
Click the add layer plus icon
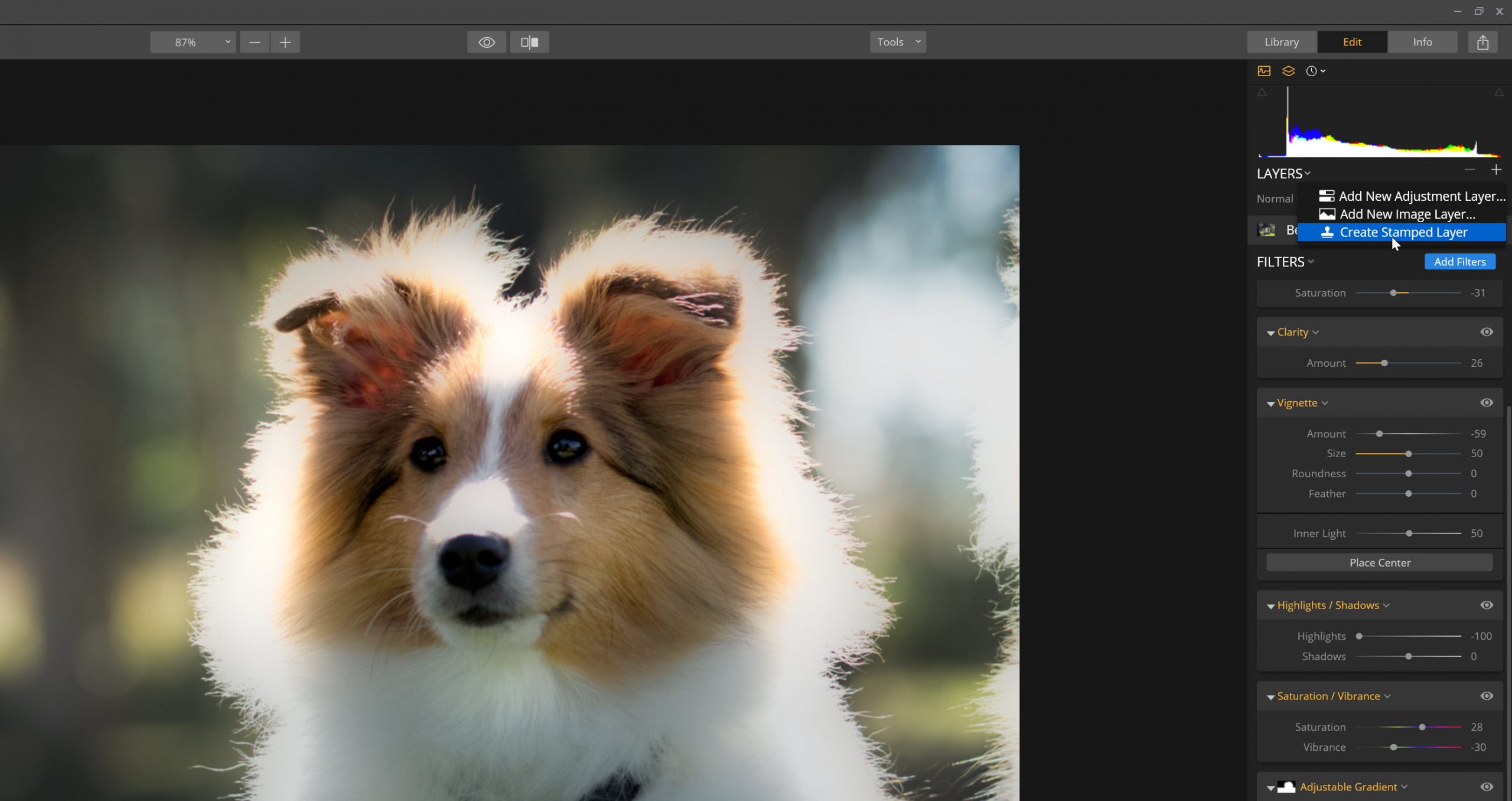[1496, 170]
